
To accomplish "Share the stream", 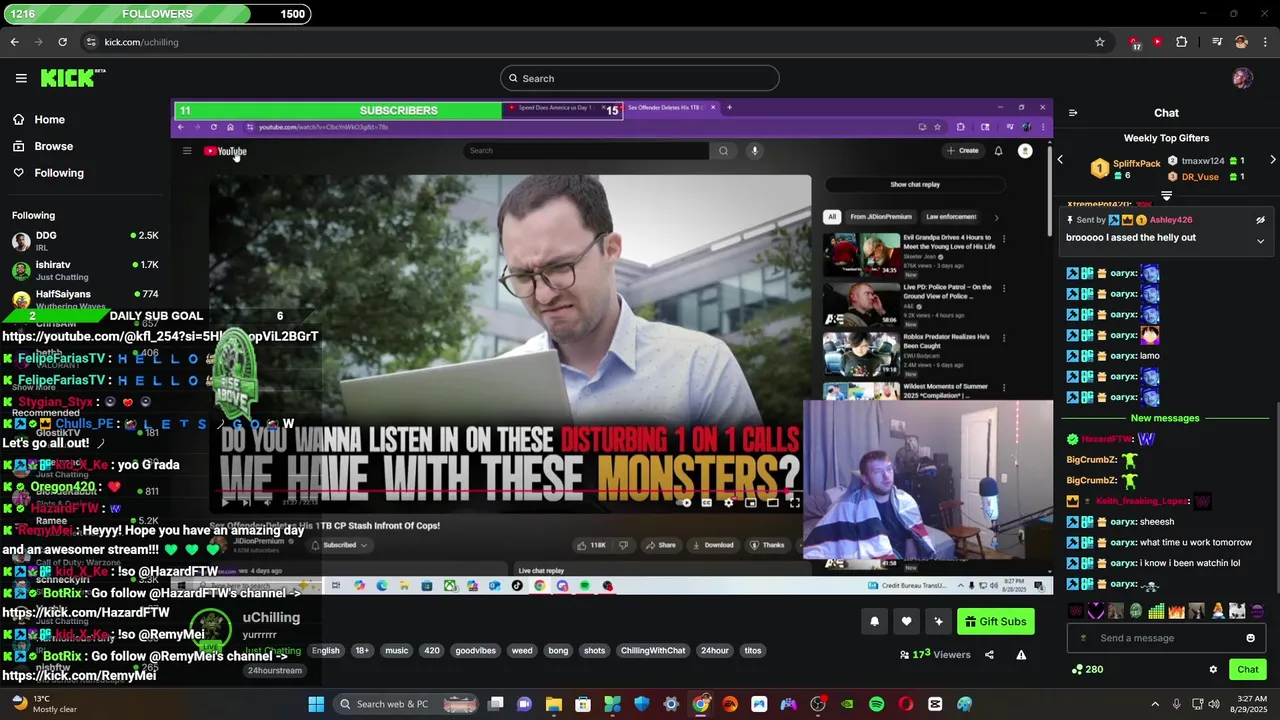I will [989, 655].
